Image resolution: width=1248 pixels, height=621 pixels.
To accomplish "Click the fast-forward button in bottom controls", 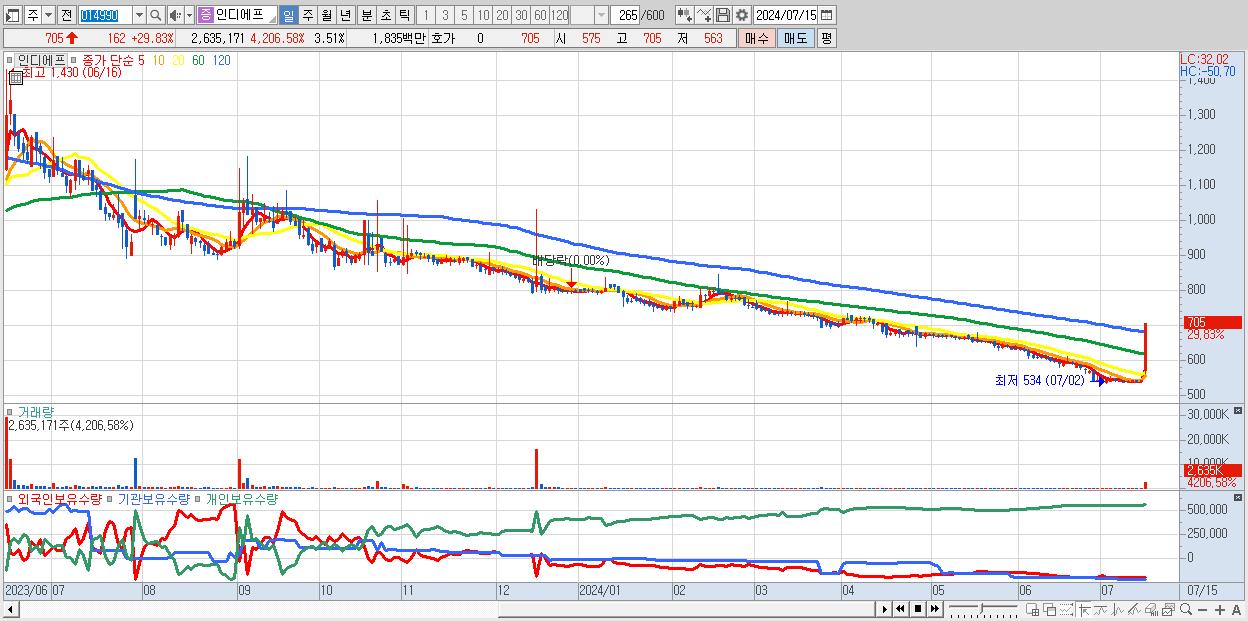I will [934, 609].
